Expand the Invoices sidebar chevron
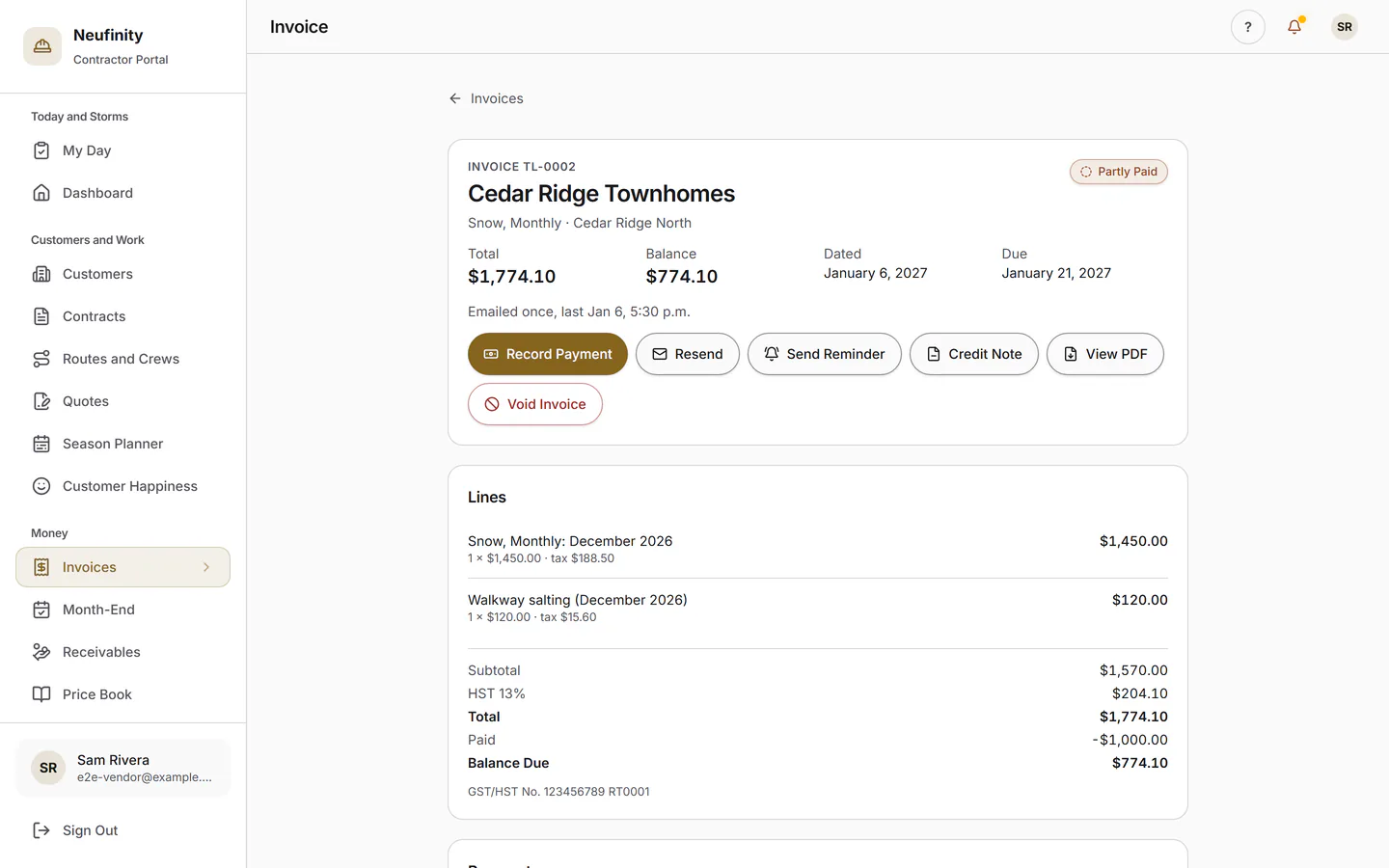 [x=206, y=567]
